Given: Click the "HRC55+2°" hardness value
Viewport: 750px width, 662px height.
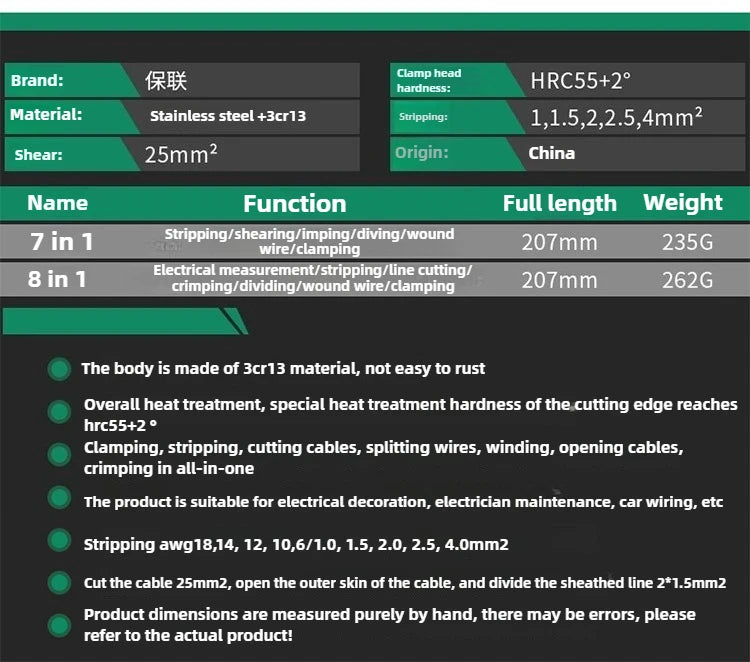Looking at the screenshot, I should tap(581, 81).
